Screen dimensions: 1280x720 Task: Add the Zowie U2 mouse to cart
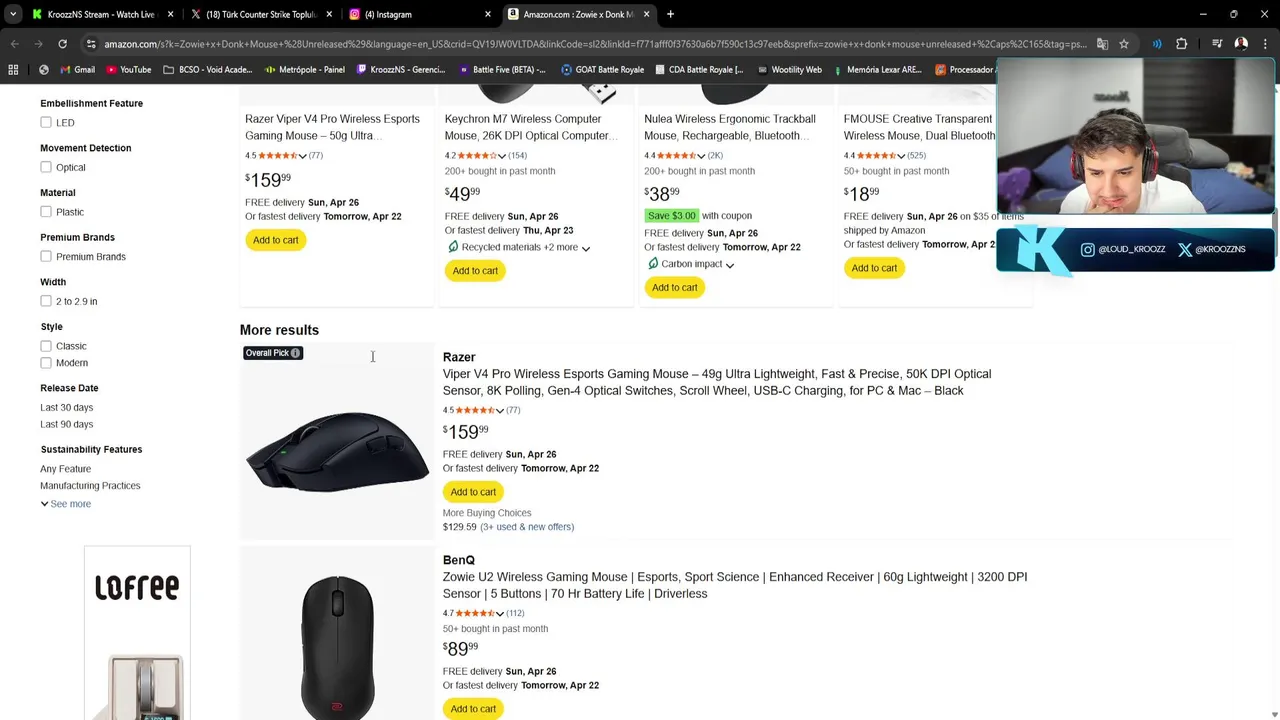[x=473, y=708]
